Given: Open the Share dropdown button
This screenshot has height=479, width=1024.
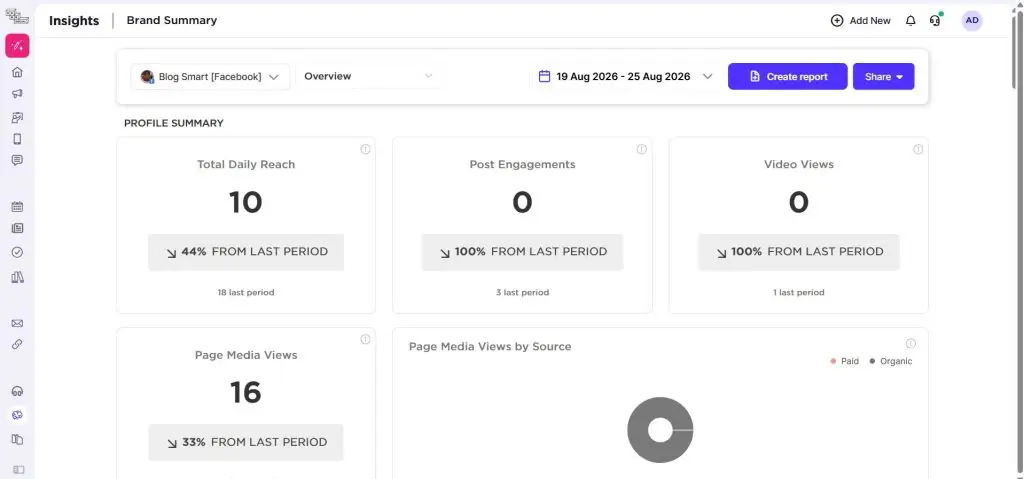Looking at the screenshot, I should (x=883, y=76).
